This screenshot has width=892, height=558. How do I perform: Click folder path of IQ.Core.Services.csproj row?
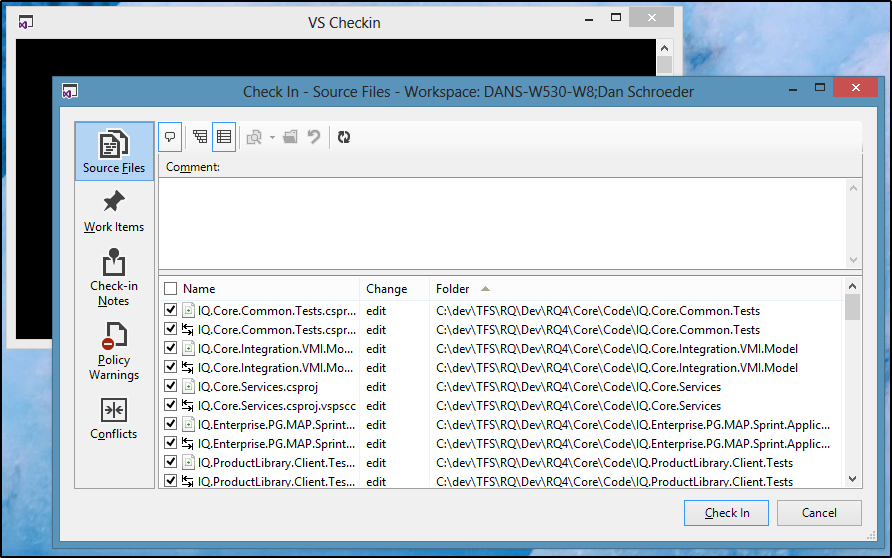(579, 387)
